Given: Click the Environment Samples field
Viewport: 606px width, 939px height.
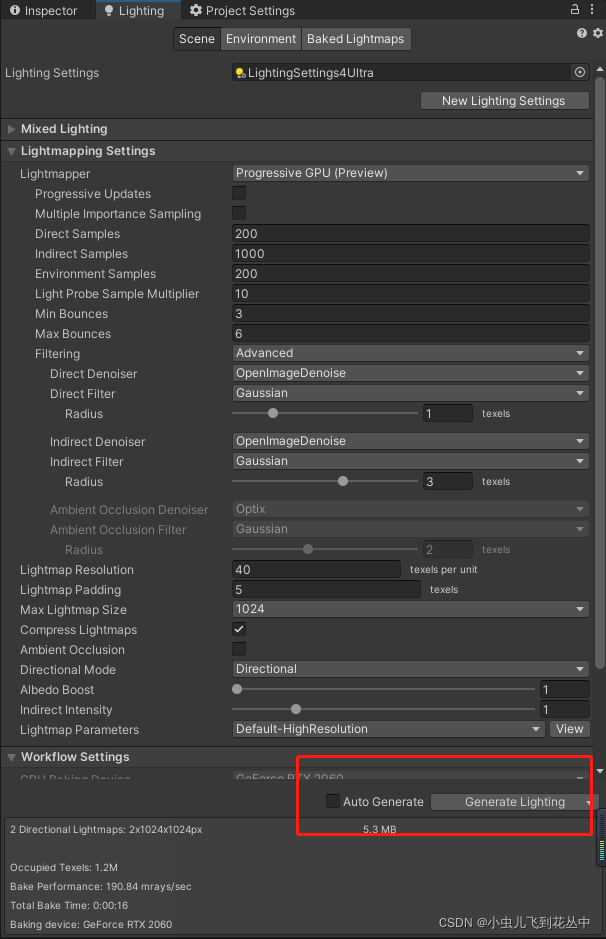Looking at the screenshot, I should (x=411, y=274).
